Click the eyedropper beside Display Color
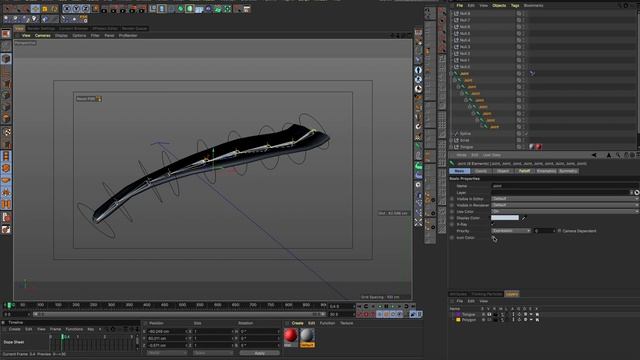640x360 pixels. click(524, 218)
